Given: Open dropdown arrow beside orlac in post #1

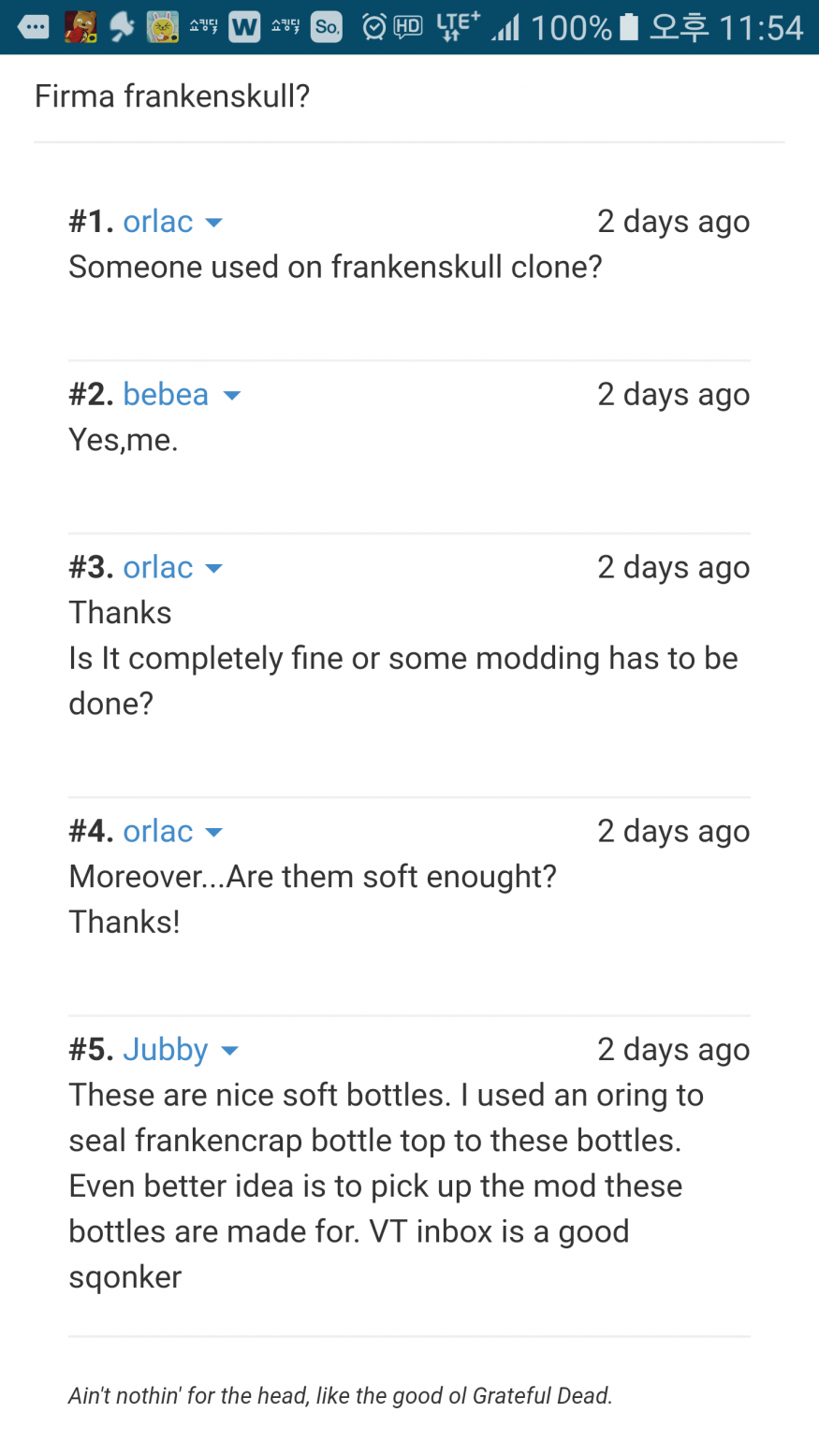Looking at the screenshot, I should tap(213, 223).
